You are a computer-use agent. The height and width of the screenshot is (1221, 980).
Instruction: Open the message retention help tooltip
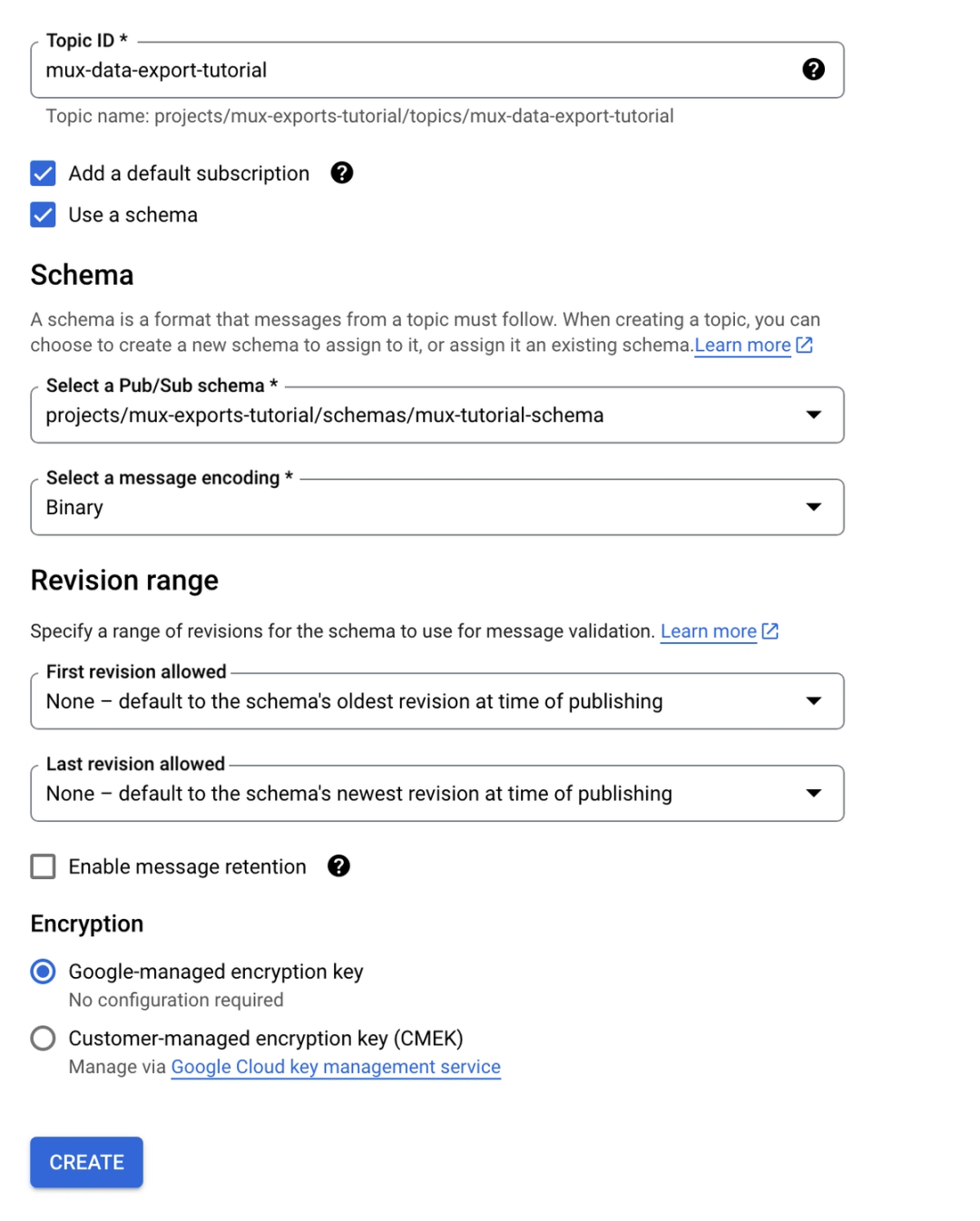coord(338,866)
